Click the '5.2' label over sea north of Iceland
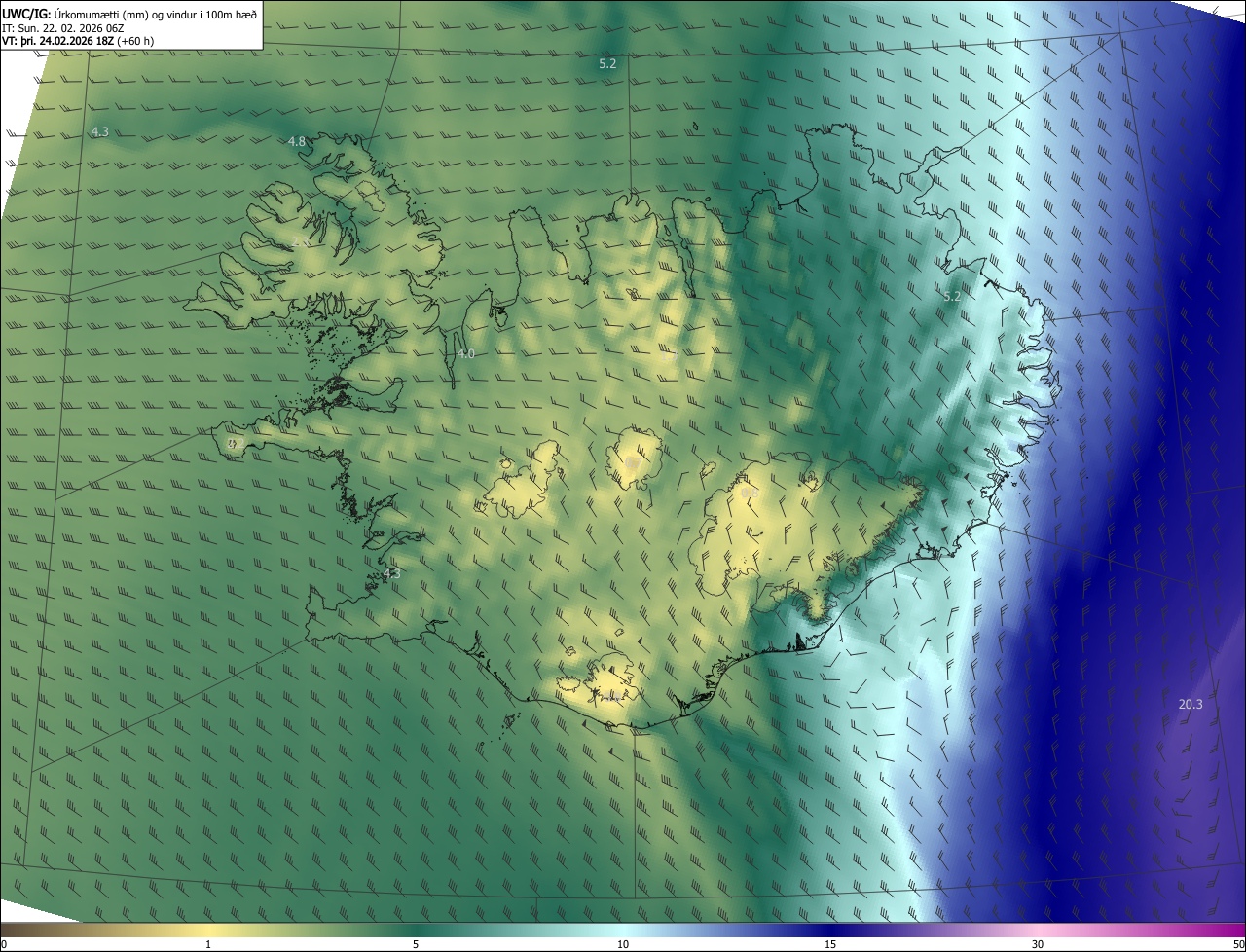Image resolution: width=1246 pixels, height=952 pixels. (607, 63)
